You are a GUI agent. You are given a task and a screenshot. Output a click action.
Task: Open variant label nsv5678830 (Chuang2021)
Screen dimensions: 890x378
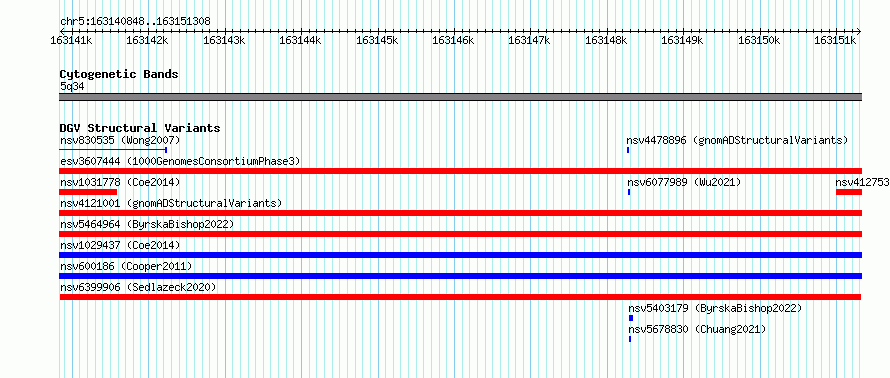tap(697, 329)
